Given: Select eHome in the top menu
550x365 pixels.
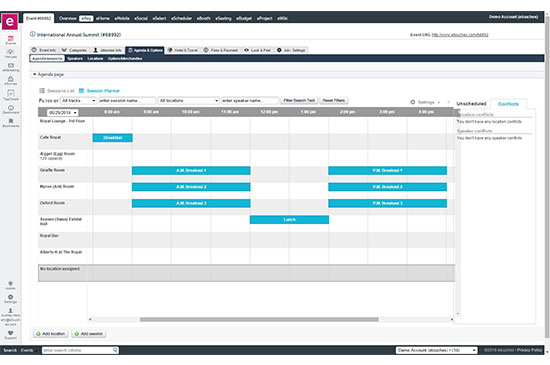Looking at the screenshot, I should (103, 18).
